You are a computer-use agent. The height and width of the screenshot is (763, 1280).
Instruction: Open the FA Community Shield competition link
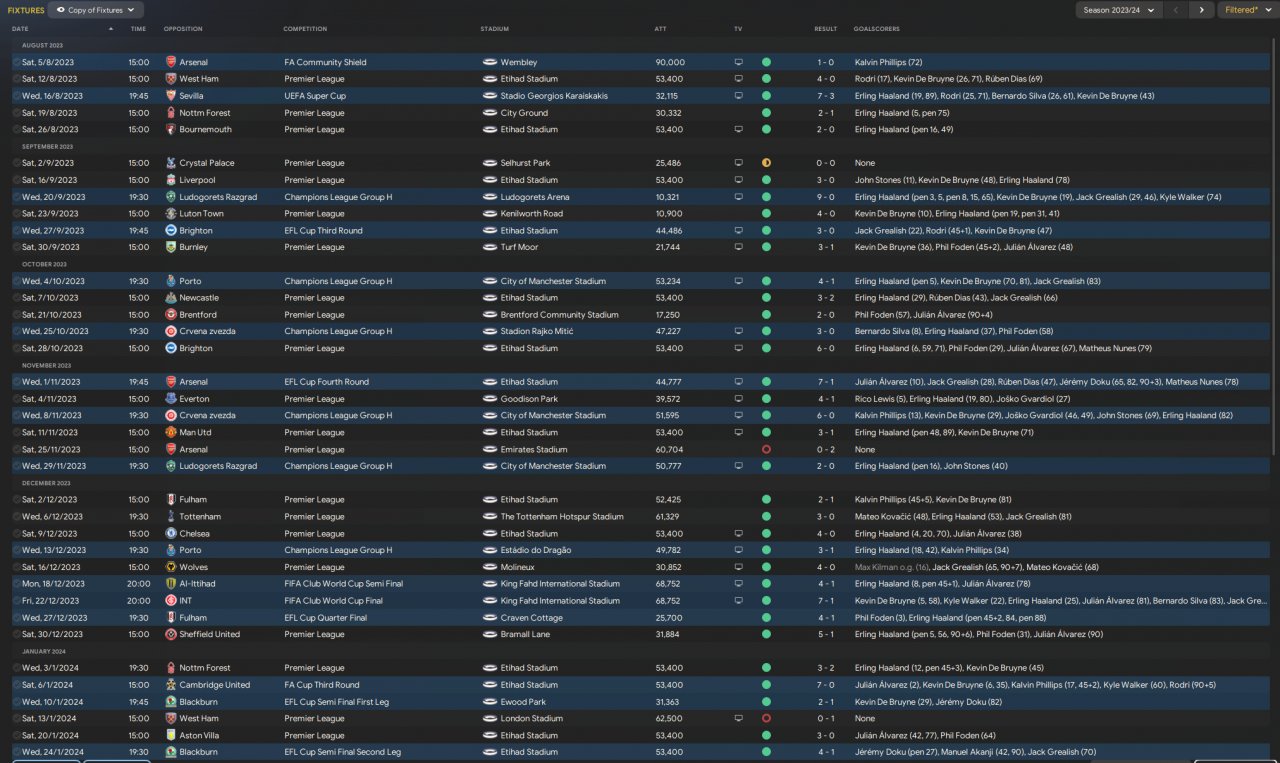pos(325,62)
